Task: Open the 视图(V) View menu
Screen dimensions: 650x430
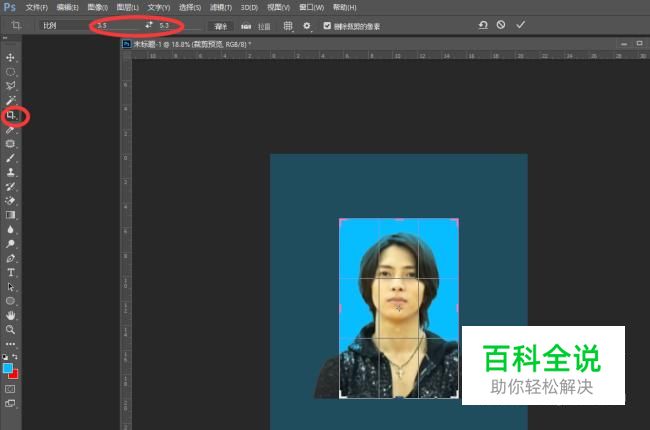Action: tap(278, 7)
